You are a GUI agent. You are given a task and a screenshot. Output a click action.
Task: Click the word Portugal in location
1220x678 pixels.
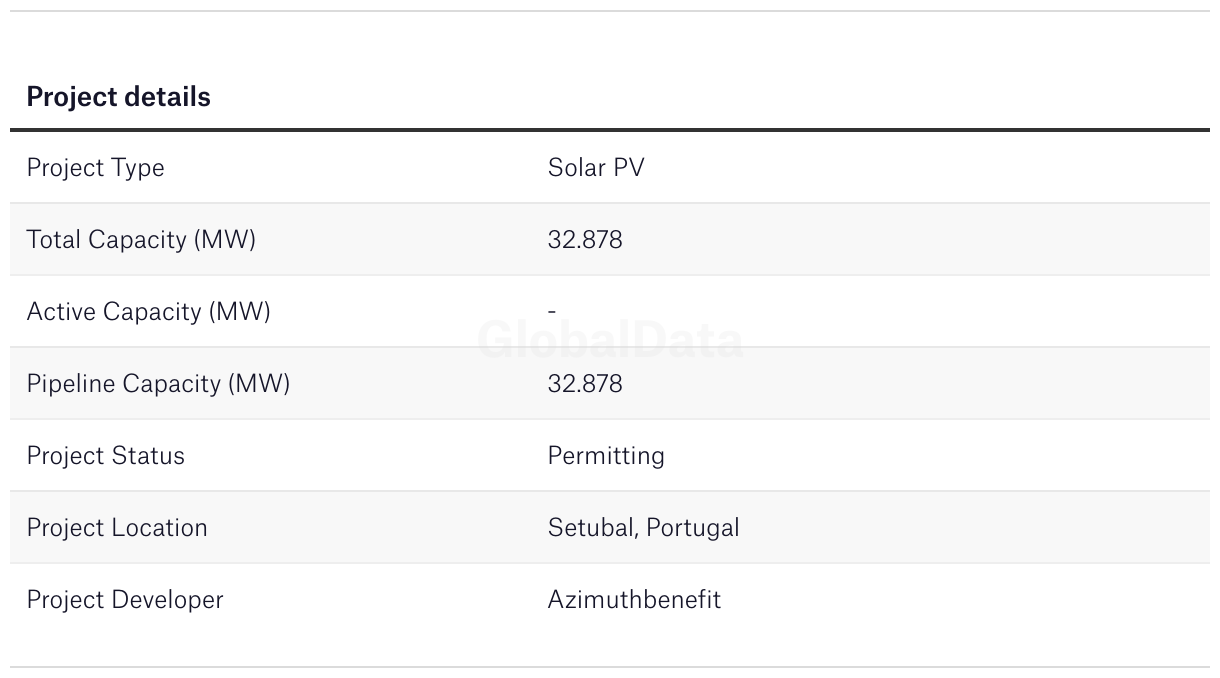point(693,528)
